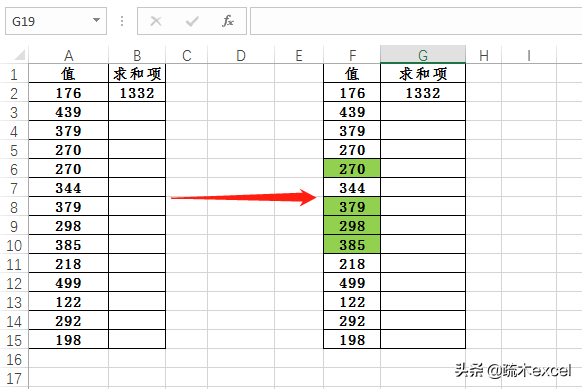Click the formula bar resize dots handle
The height and width of the screenshot is (389, 582).
point(122,21)
